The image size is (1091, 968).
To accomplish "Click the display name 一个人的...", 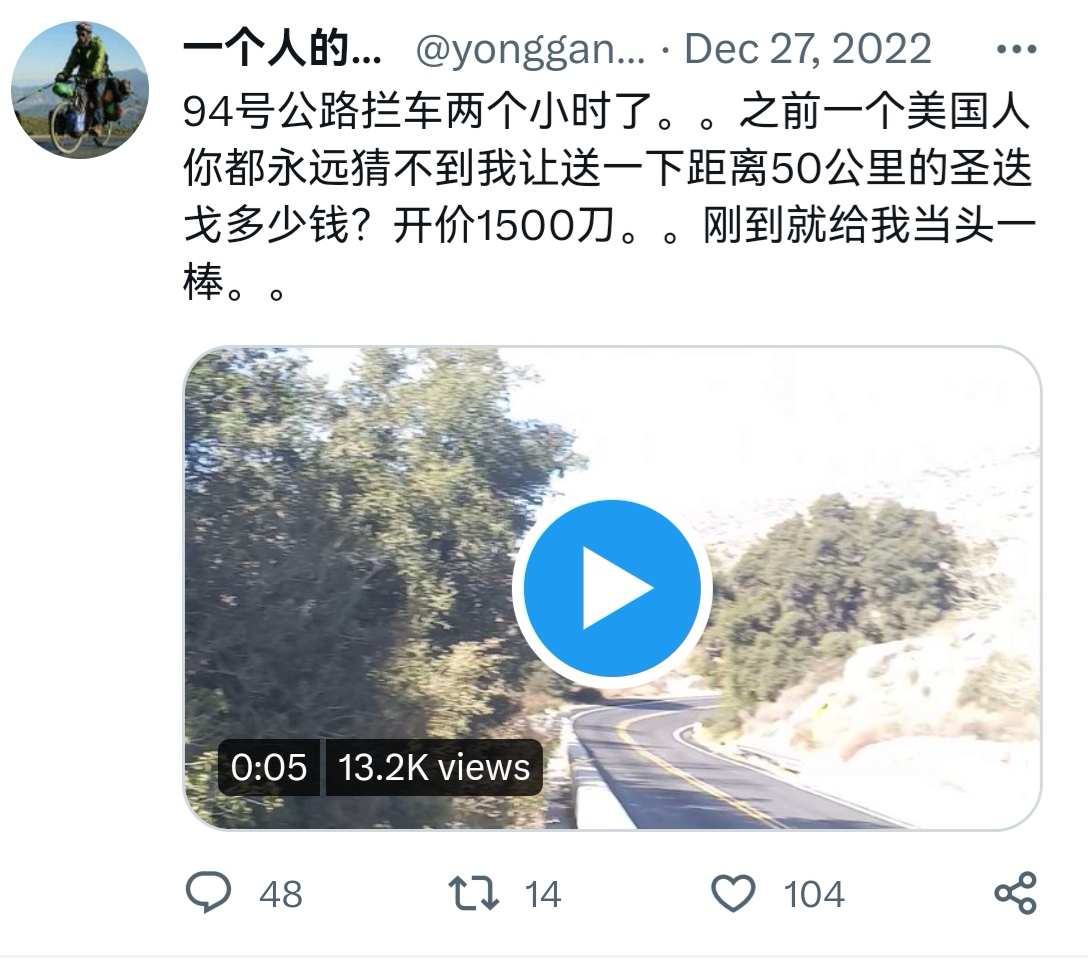I will [x=282, y=49].
